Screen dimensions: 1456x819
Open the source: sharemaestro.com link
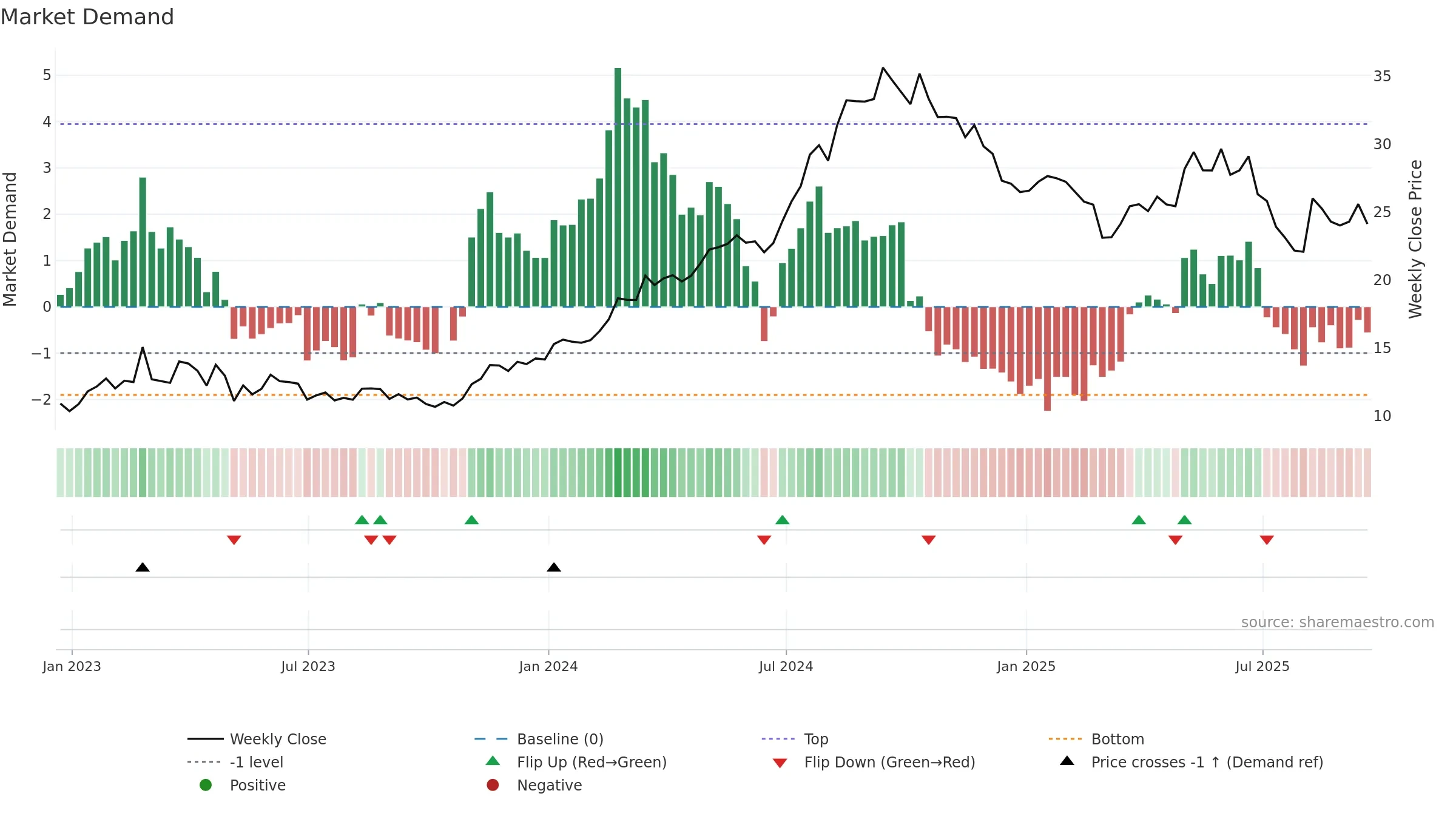1338,622
